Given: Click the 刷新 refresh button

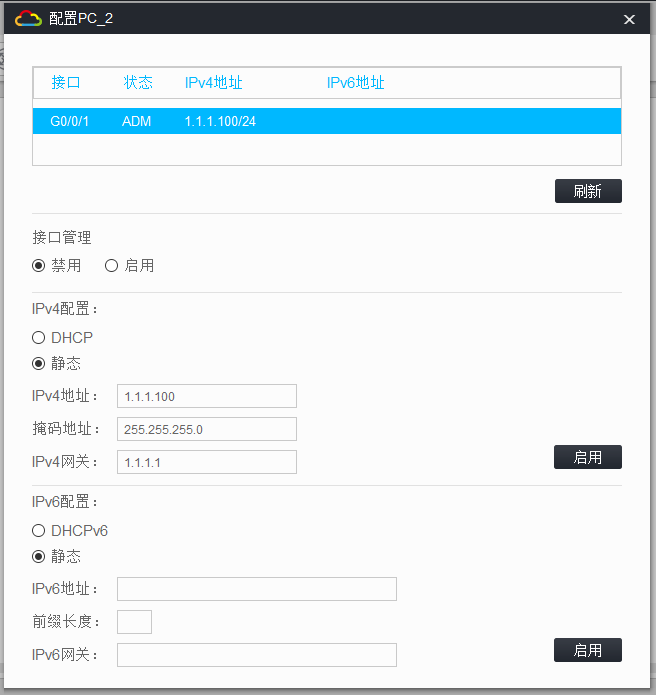Looking at the screenshot, I should click(588, 191).
